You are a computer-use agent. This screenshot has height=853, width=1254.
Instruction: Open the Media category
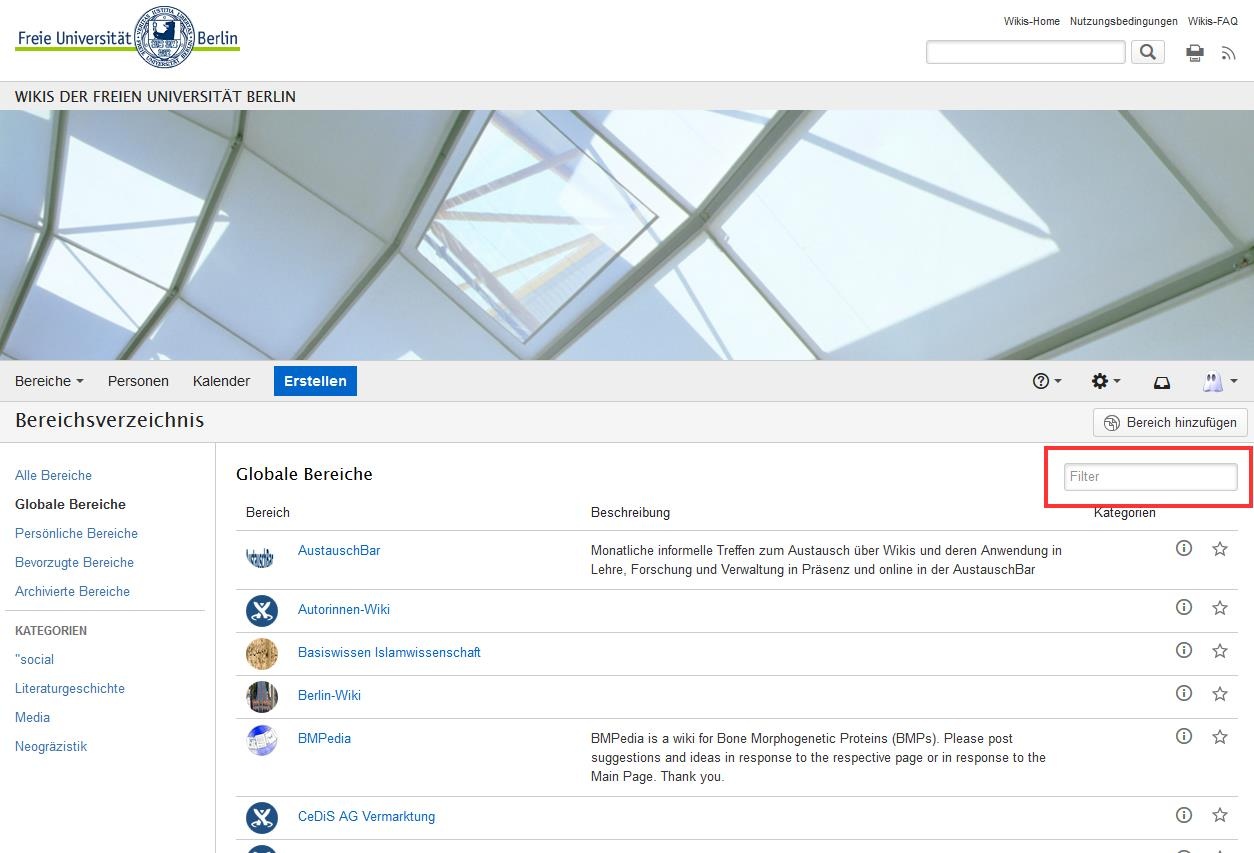(x=32, y=717)
